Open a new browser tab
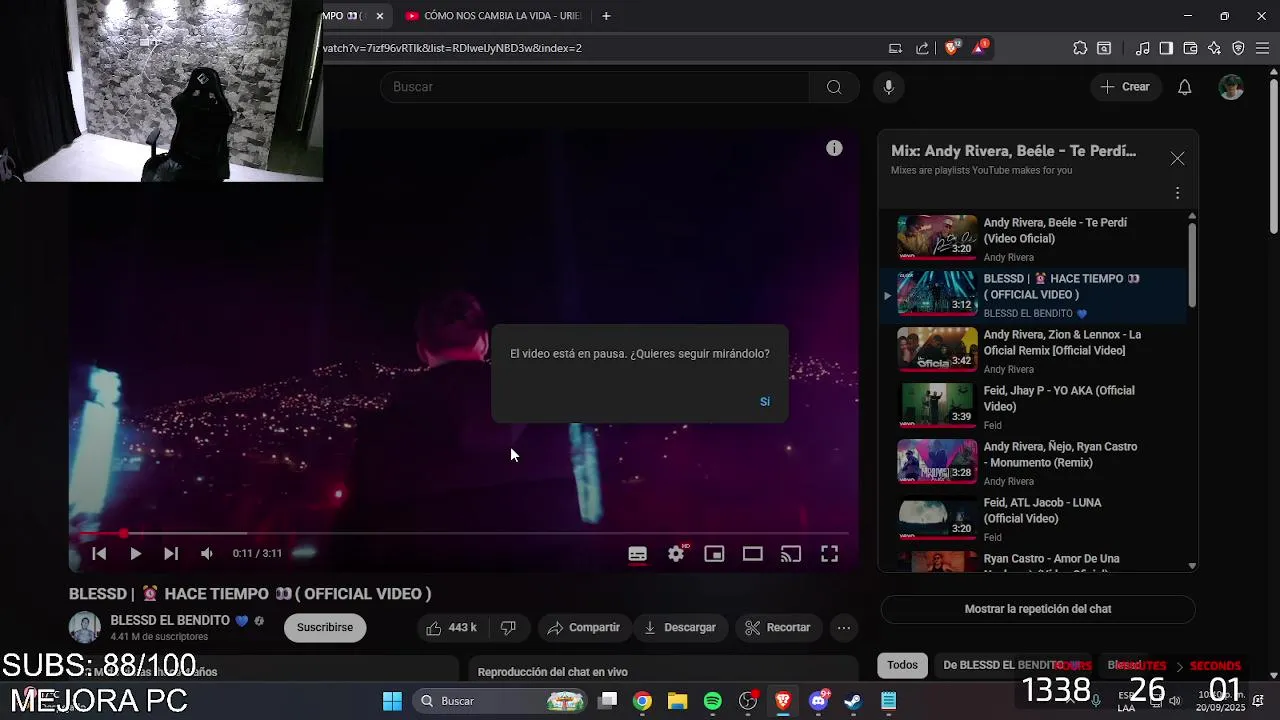The height and width of the screenshot is (720, 1280). tap(606, 16)
